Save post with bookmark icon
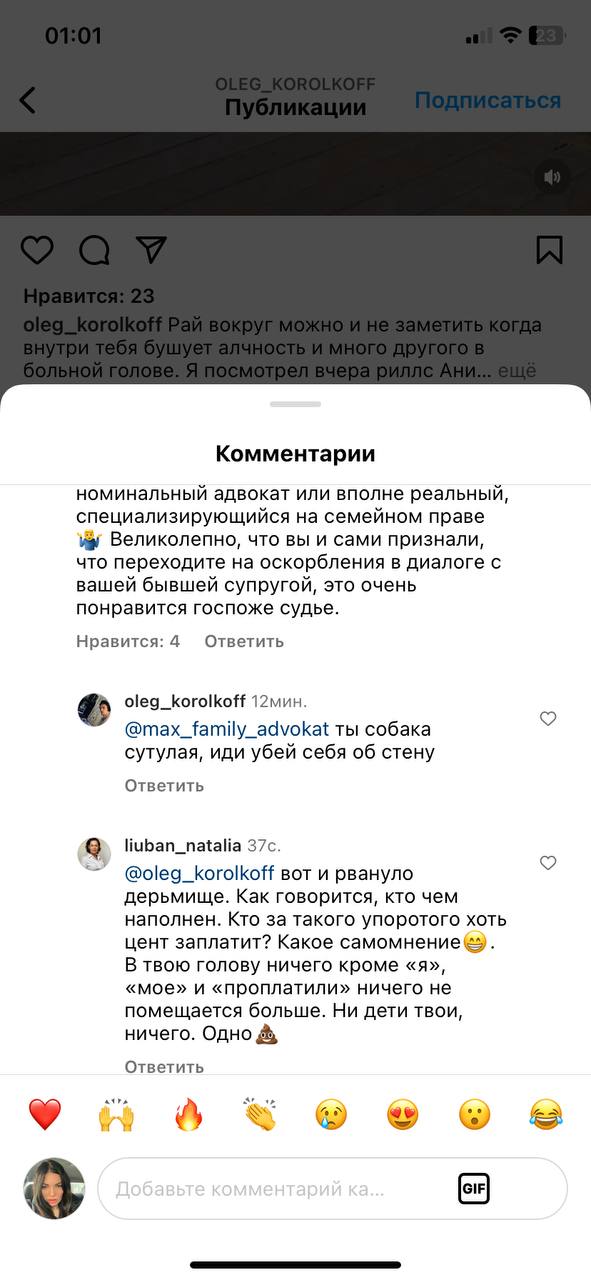Screen dimensions: 591x1280 [549, 249]
